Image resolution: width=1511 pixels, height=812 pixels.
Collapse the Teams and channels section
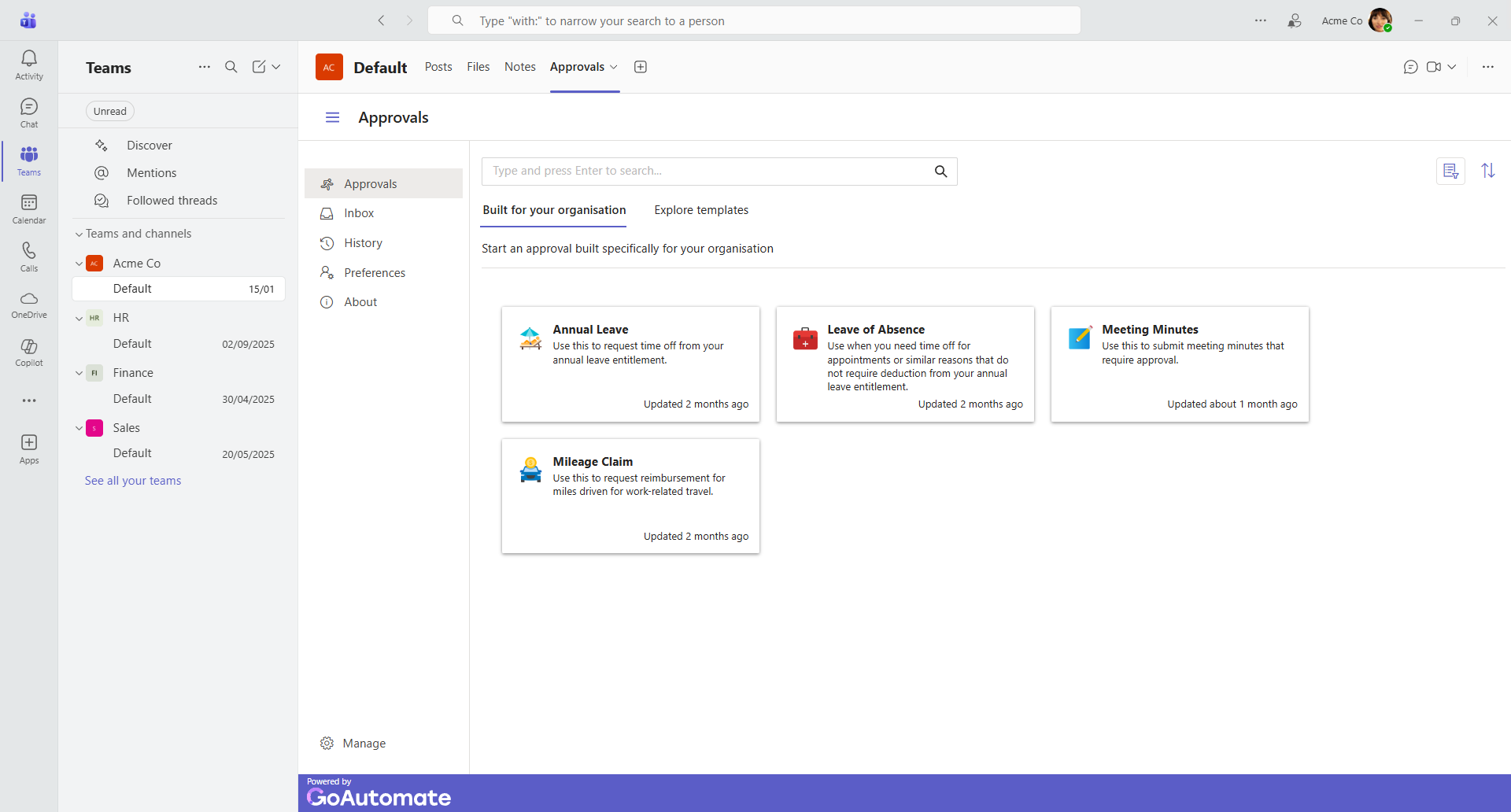click(79, 234)
